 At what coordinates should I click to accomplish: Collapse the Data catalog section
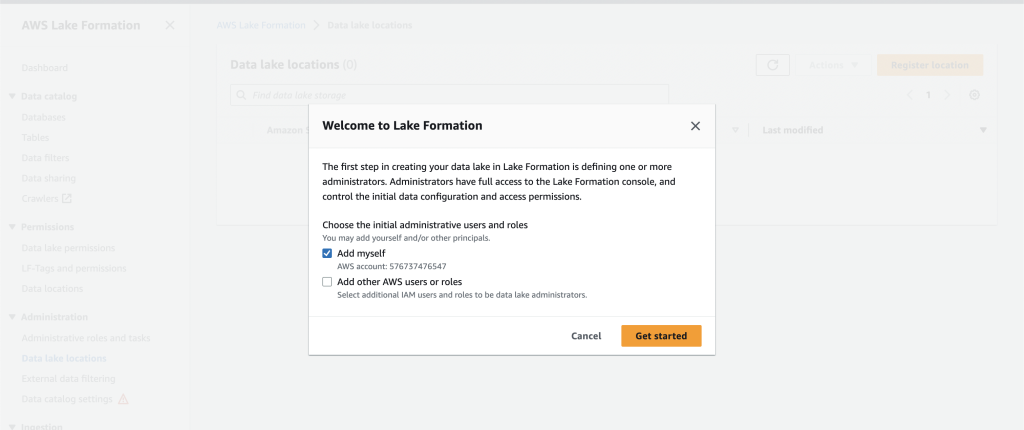pos(12,96)
